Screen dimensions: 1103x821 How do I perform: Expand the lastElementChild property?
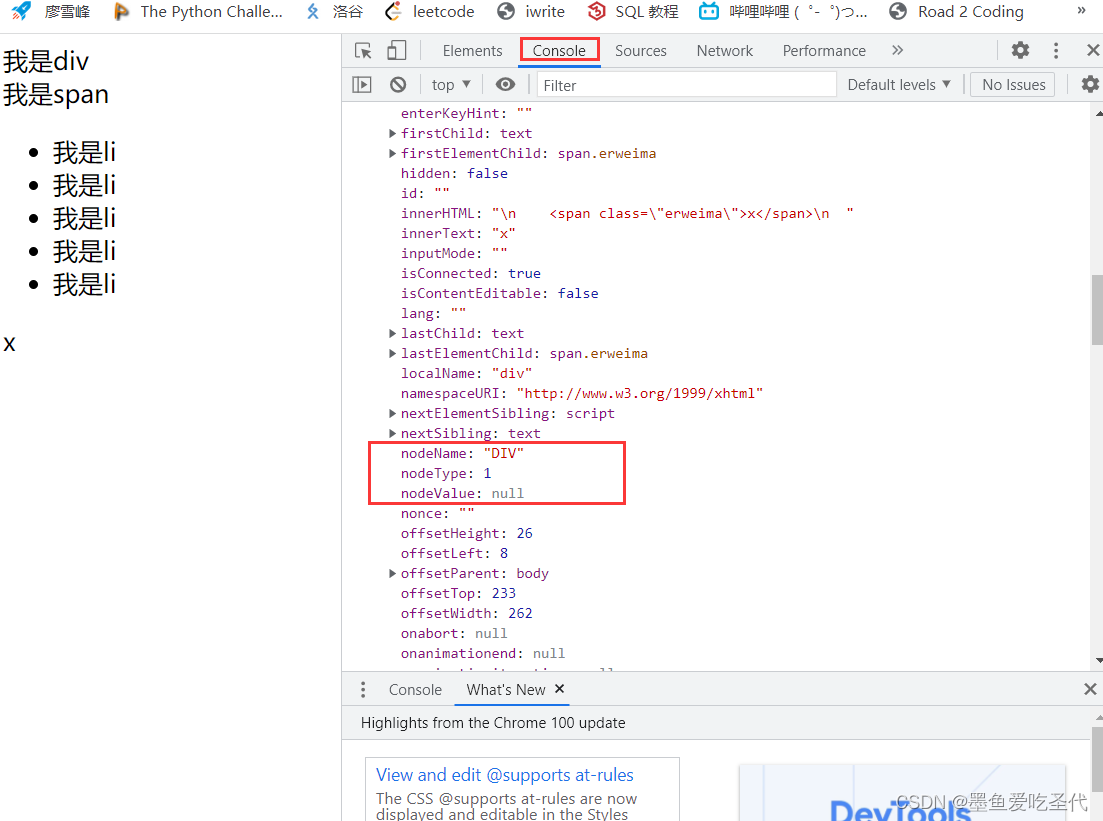pos(393,353)
